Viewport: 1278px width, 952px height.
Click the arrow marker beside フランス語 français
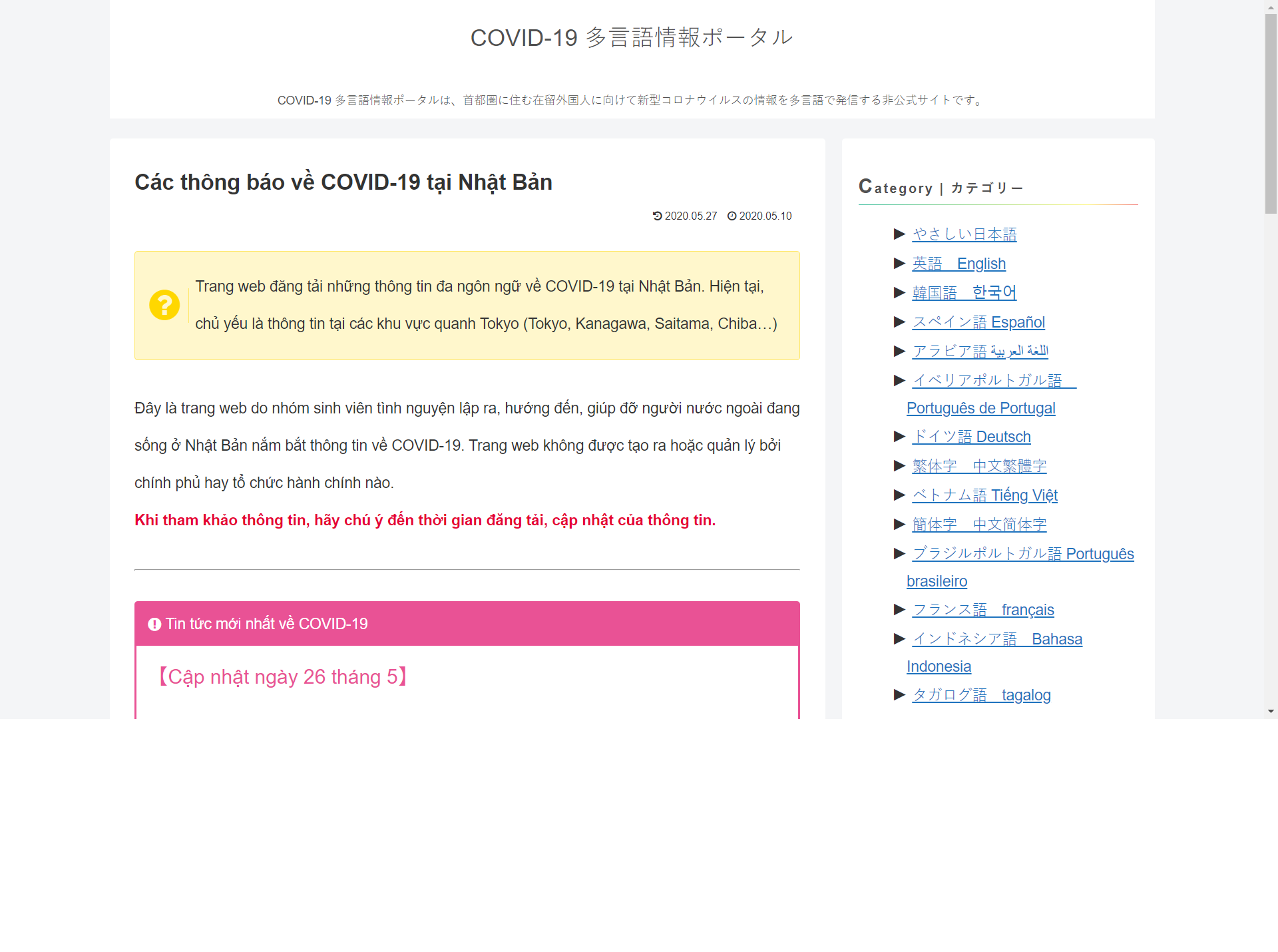click(898, 609)
